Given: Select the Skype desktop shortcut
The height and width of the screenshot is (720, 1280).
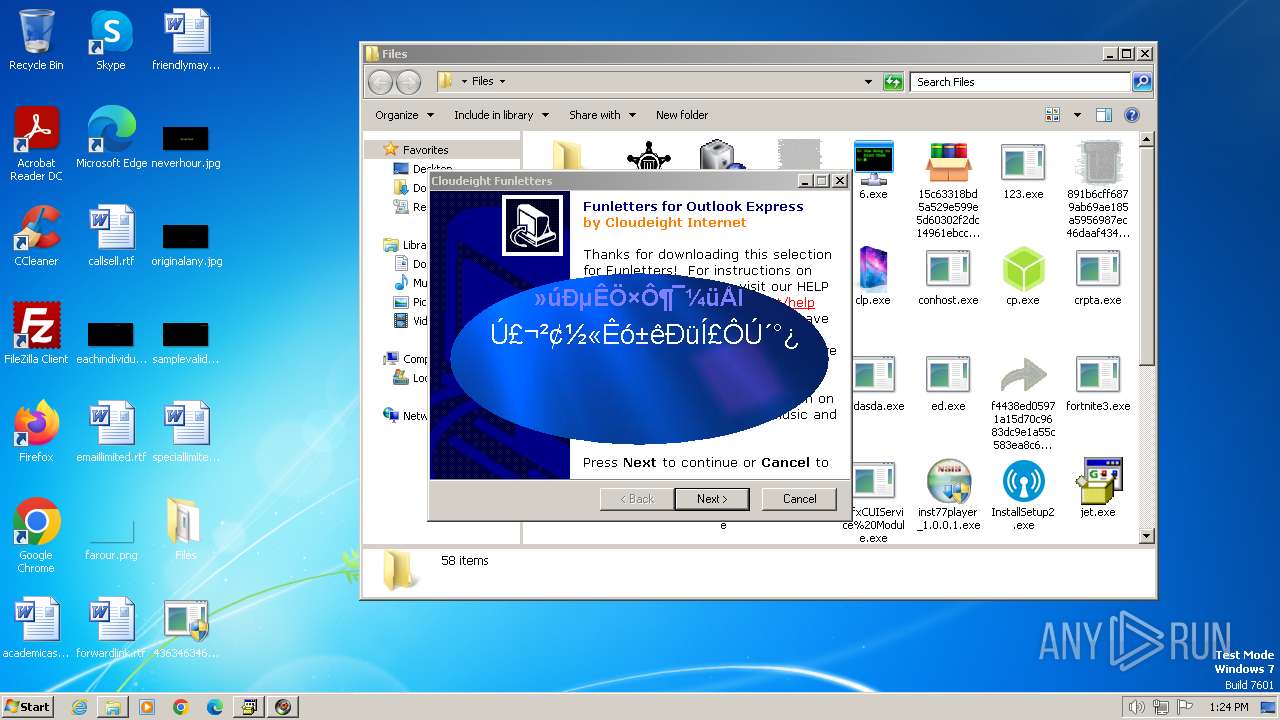Looking at the screenshot, I should (x=111, y=40).
